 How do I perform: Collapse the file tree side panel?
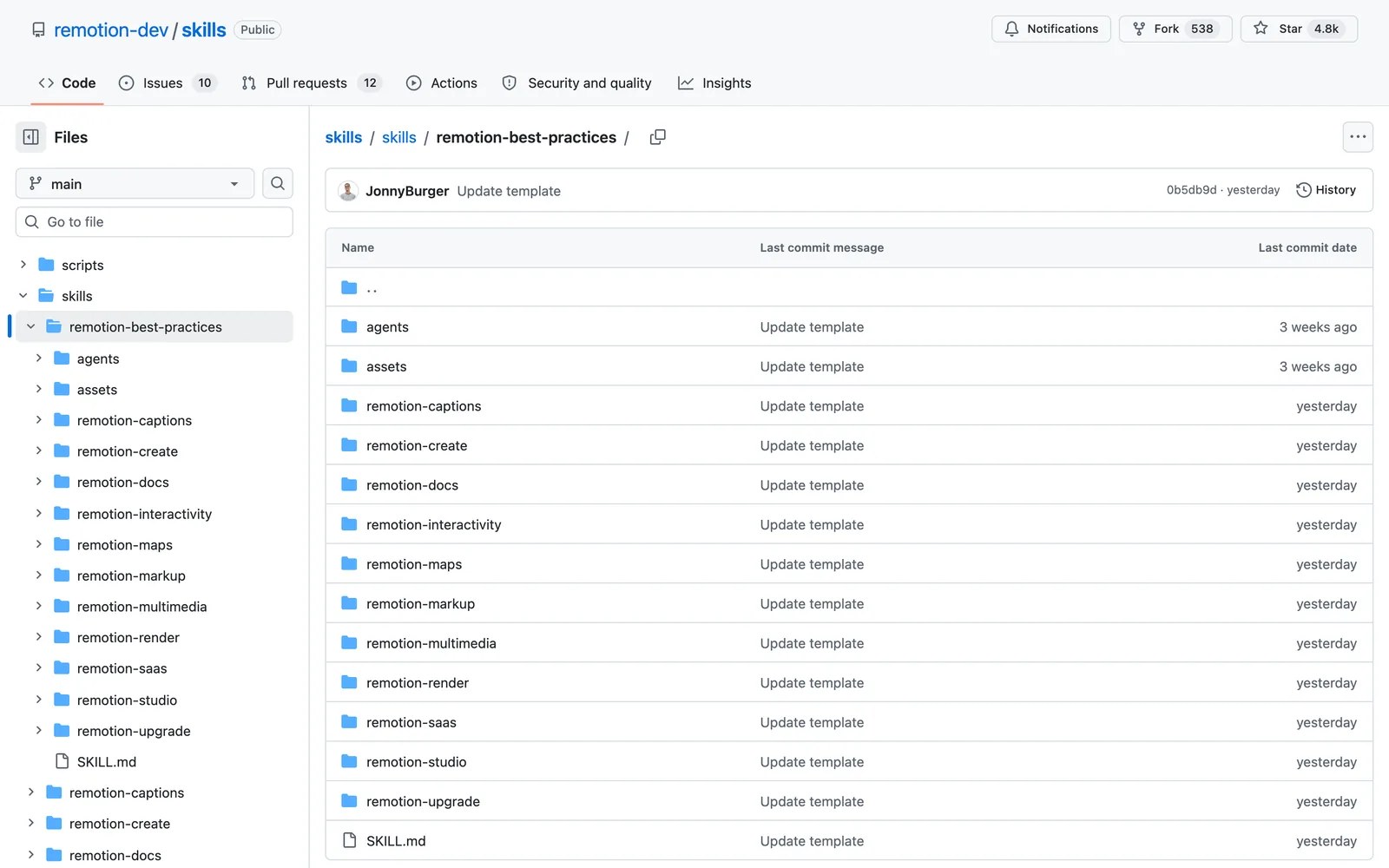[x=30, y=137]
